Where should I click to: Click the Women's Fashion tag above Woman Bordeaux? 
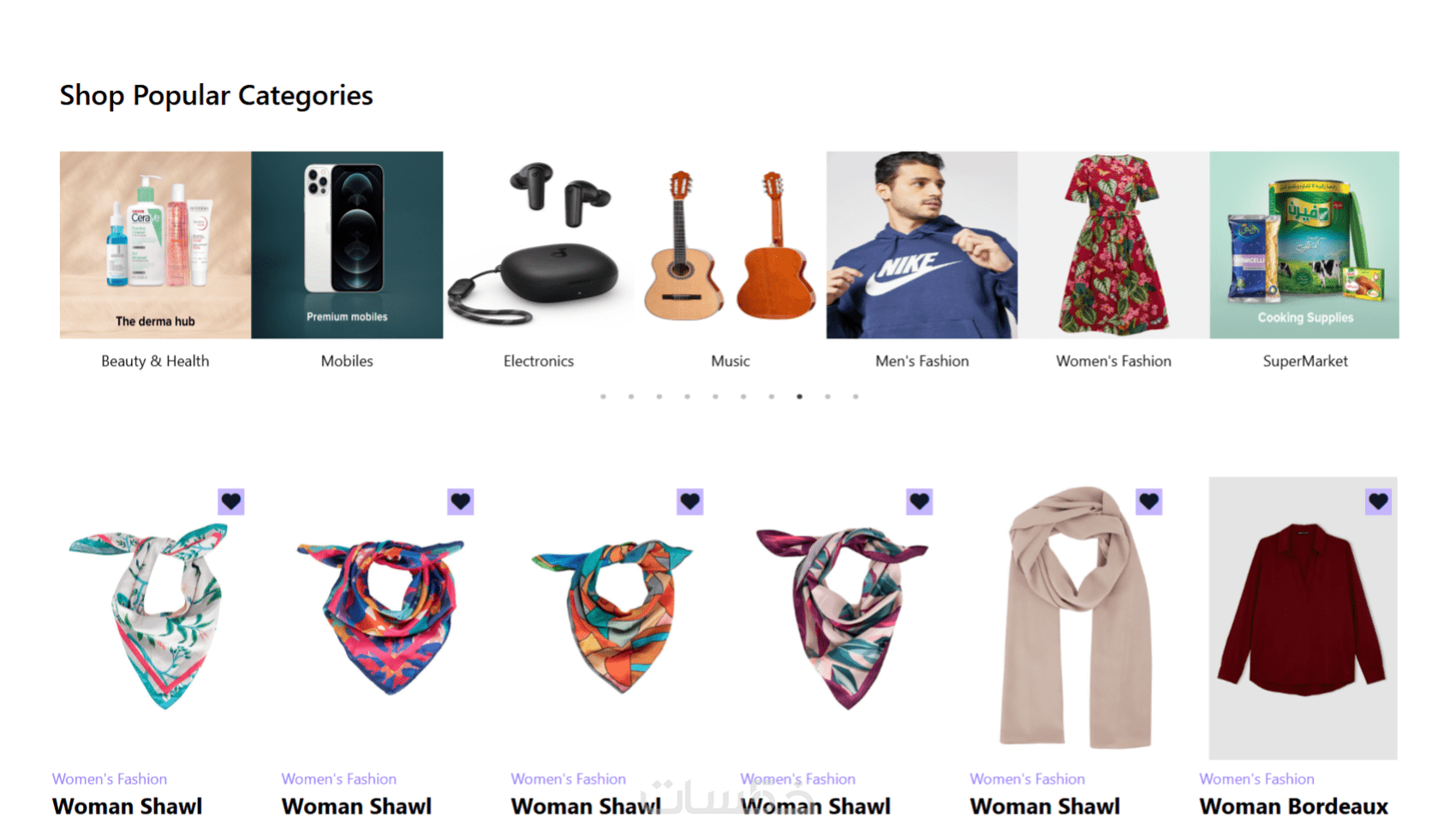(x=1256, y=779)
